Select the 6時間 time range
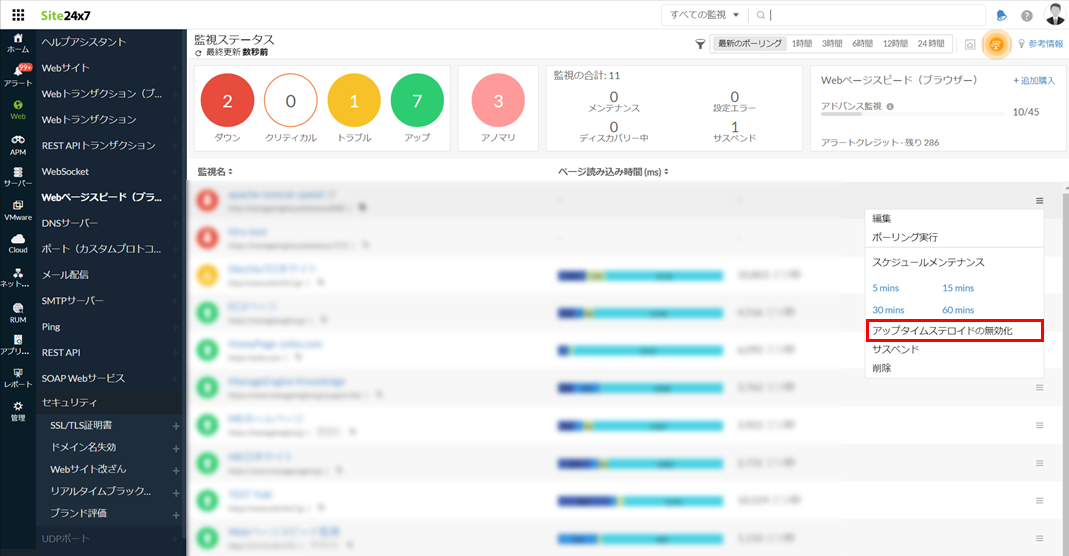This screenshot has height=556, width=1069. (862, 44)
